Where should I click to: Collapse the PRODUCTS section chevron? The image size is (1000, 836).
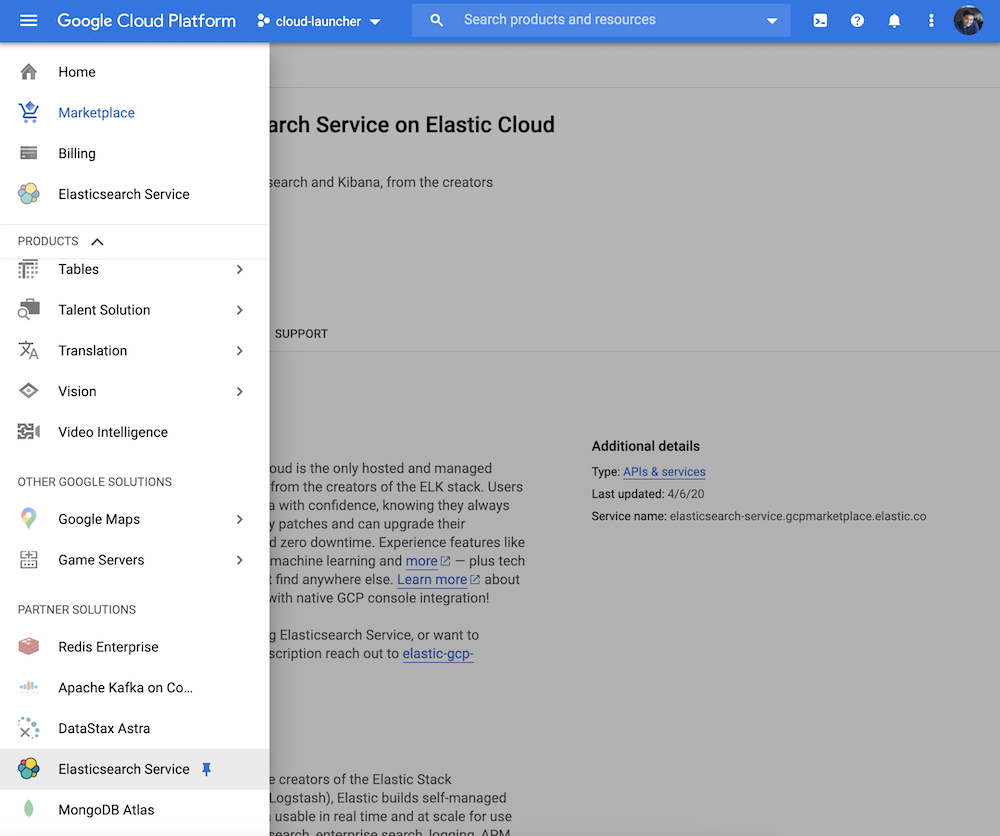97,242
